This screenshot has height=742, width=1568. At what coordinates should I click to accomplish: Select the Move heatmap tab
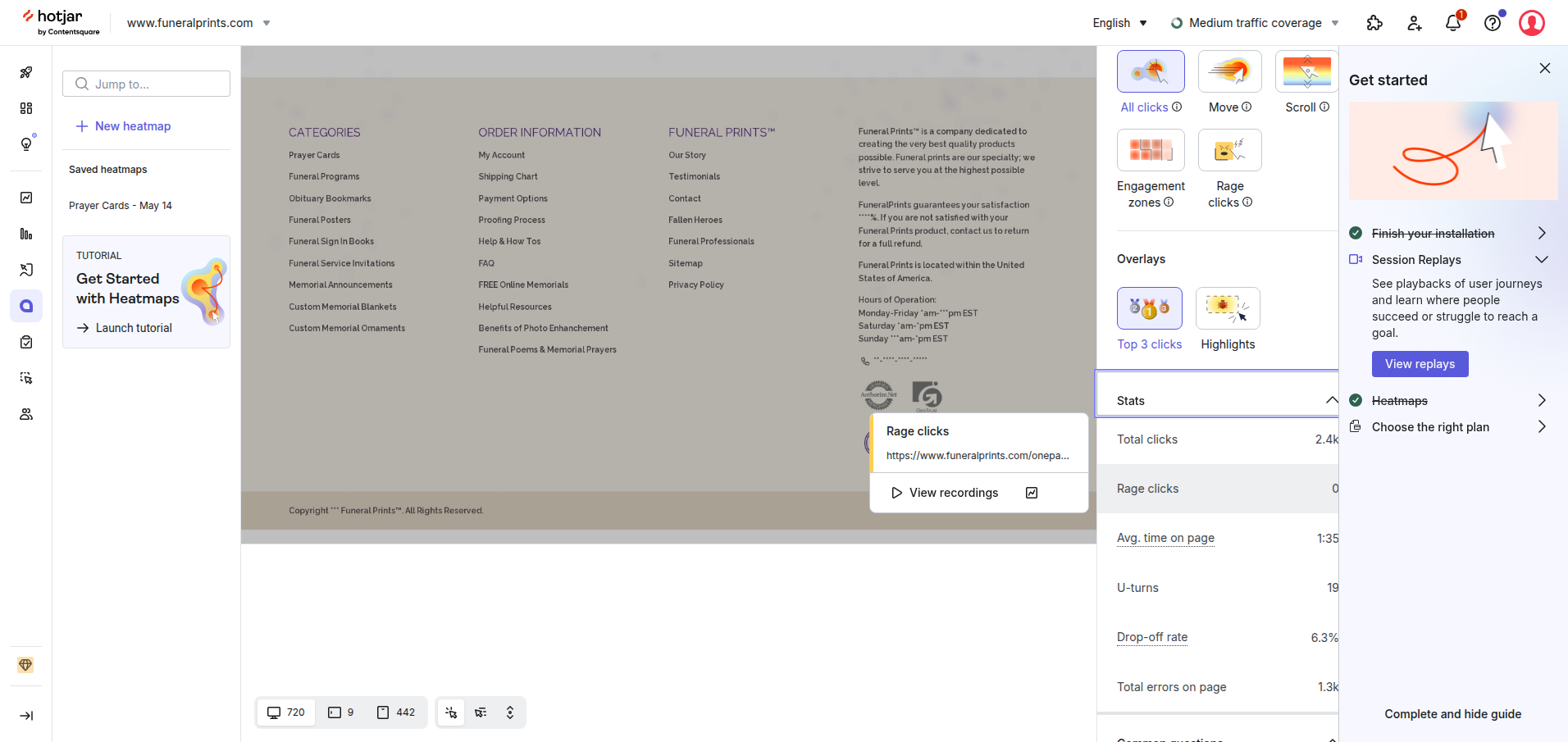pos(1228,71)
